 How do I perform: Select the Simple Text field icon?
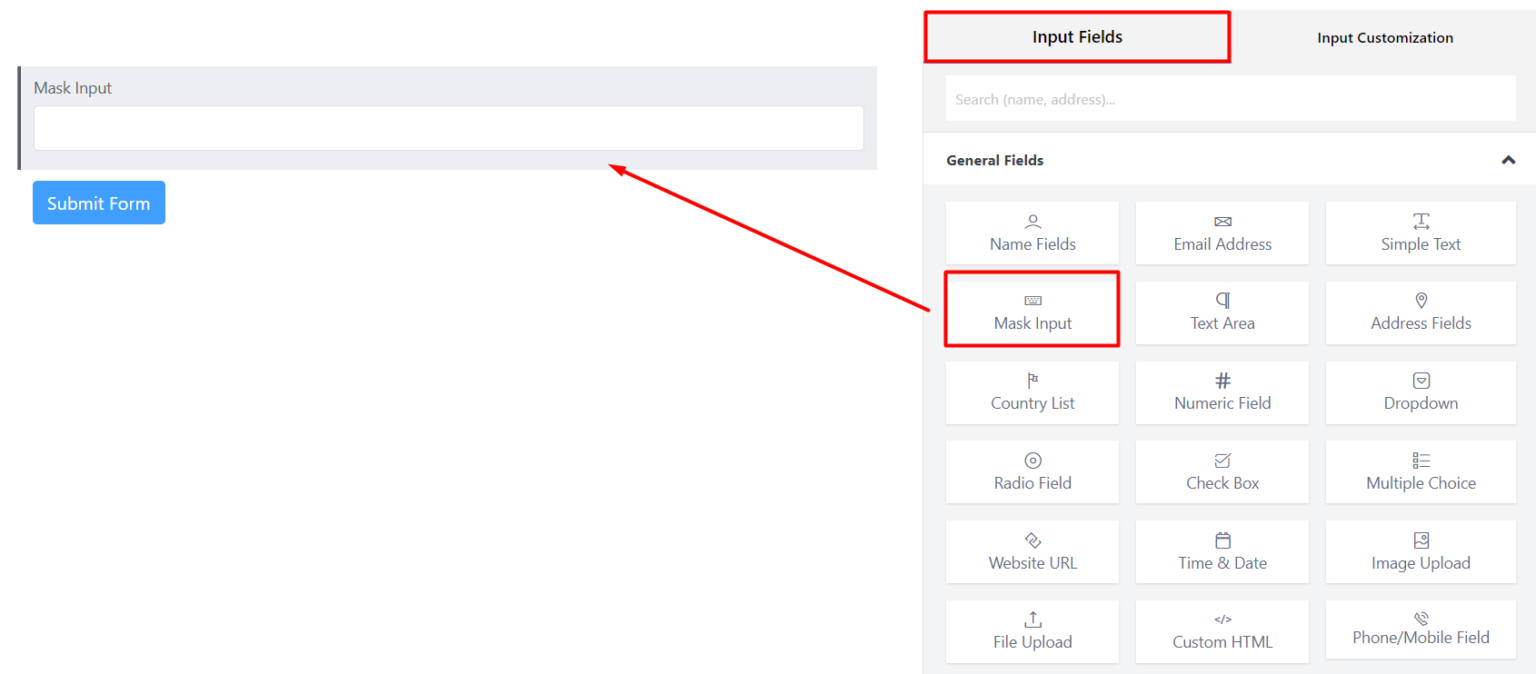tap(1420, 232)
